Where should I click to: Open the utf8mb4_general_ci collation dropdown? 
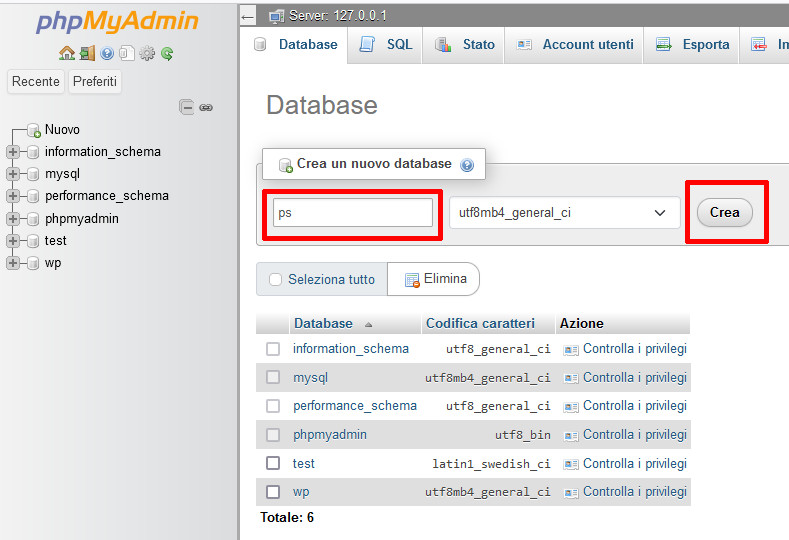[565, 213]
